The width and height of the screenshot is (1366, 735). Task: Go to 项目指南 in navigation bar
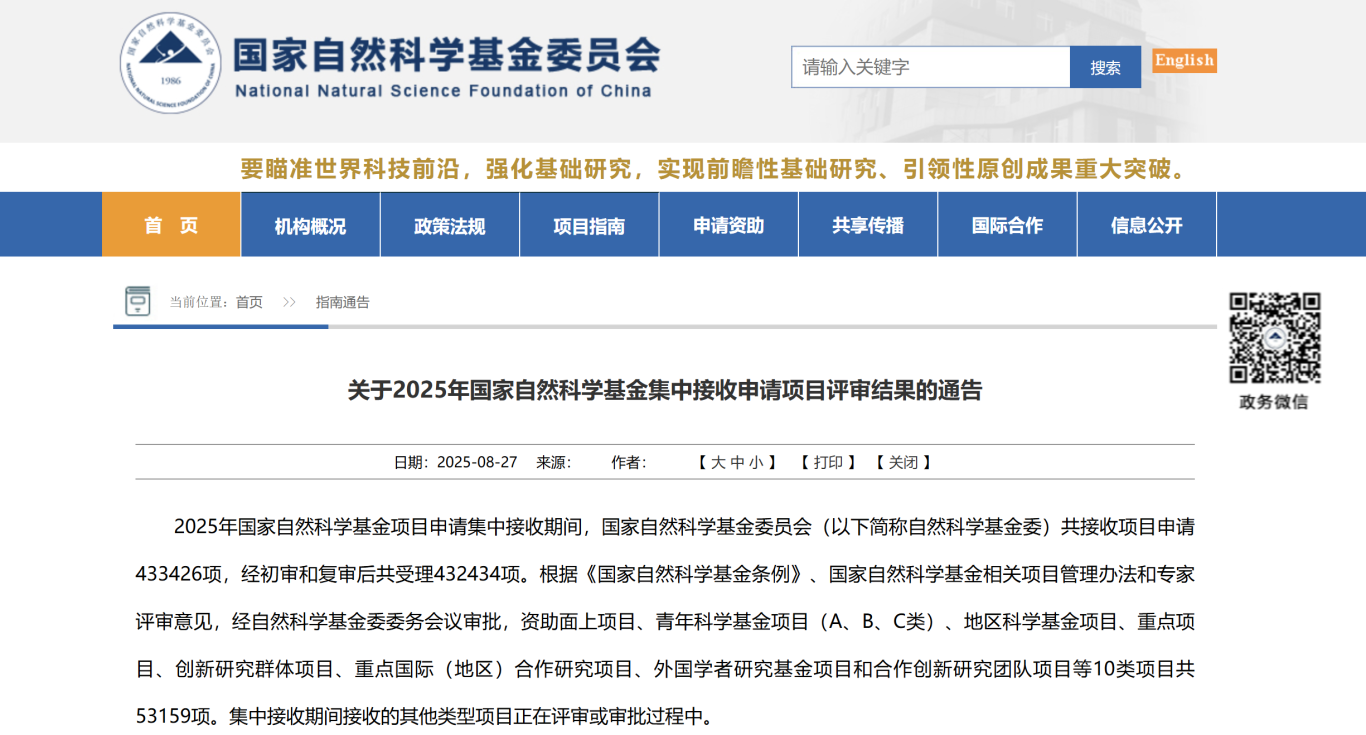[589, 225]
